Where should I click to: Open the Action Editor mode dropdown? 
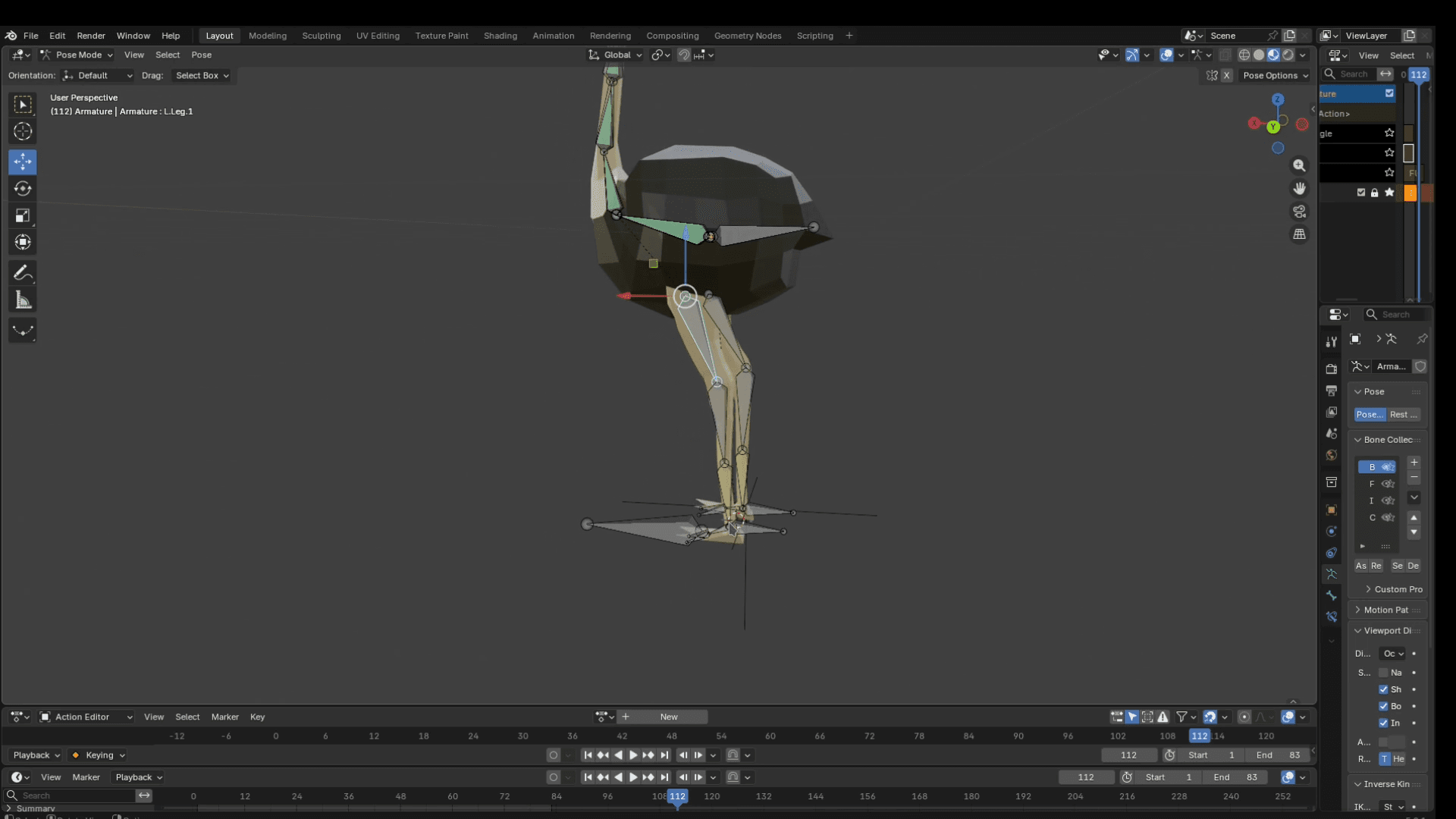[x=86, y=717]
